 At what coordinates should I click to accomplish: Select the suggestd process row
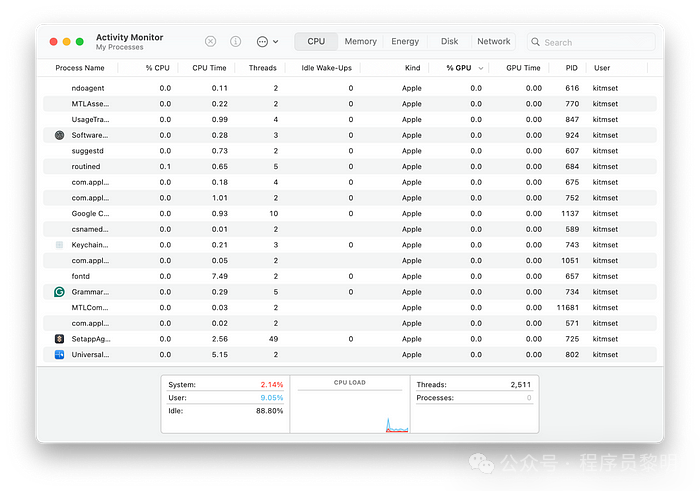point(350,151)
